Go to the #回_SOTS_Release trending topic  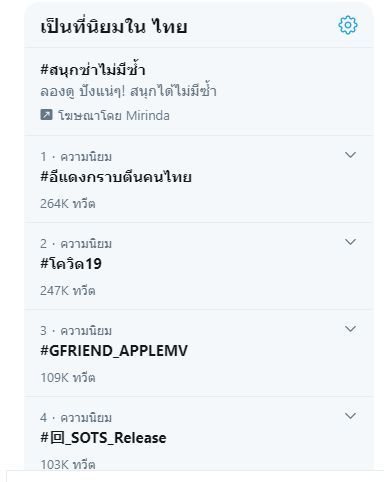coord(103,438)
